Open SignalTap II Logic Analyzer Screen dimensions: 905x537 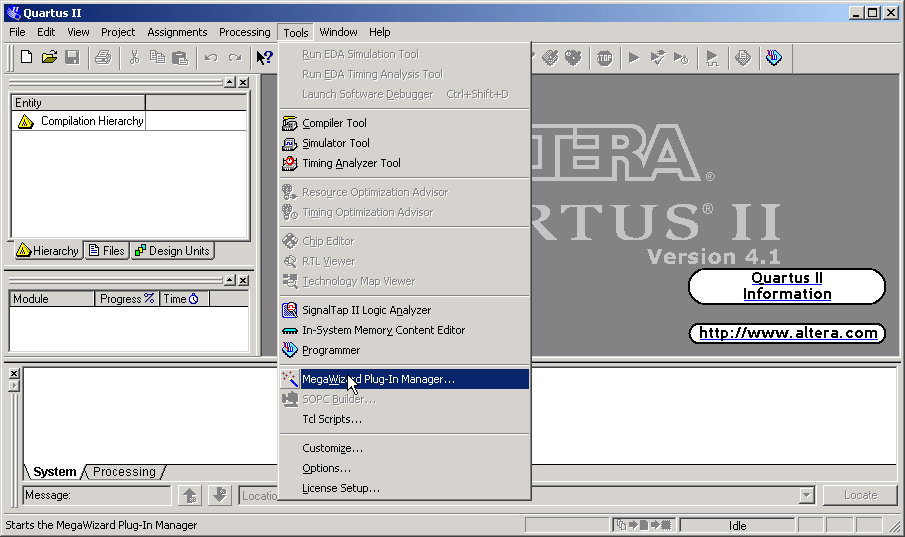(x=366, y=310)
